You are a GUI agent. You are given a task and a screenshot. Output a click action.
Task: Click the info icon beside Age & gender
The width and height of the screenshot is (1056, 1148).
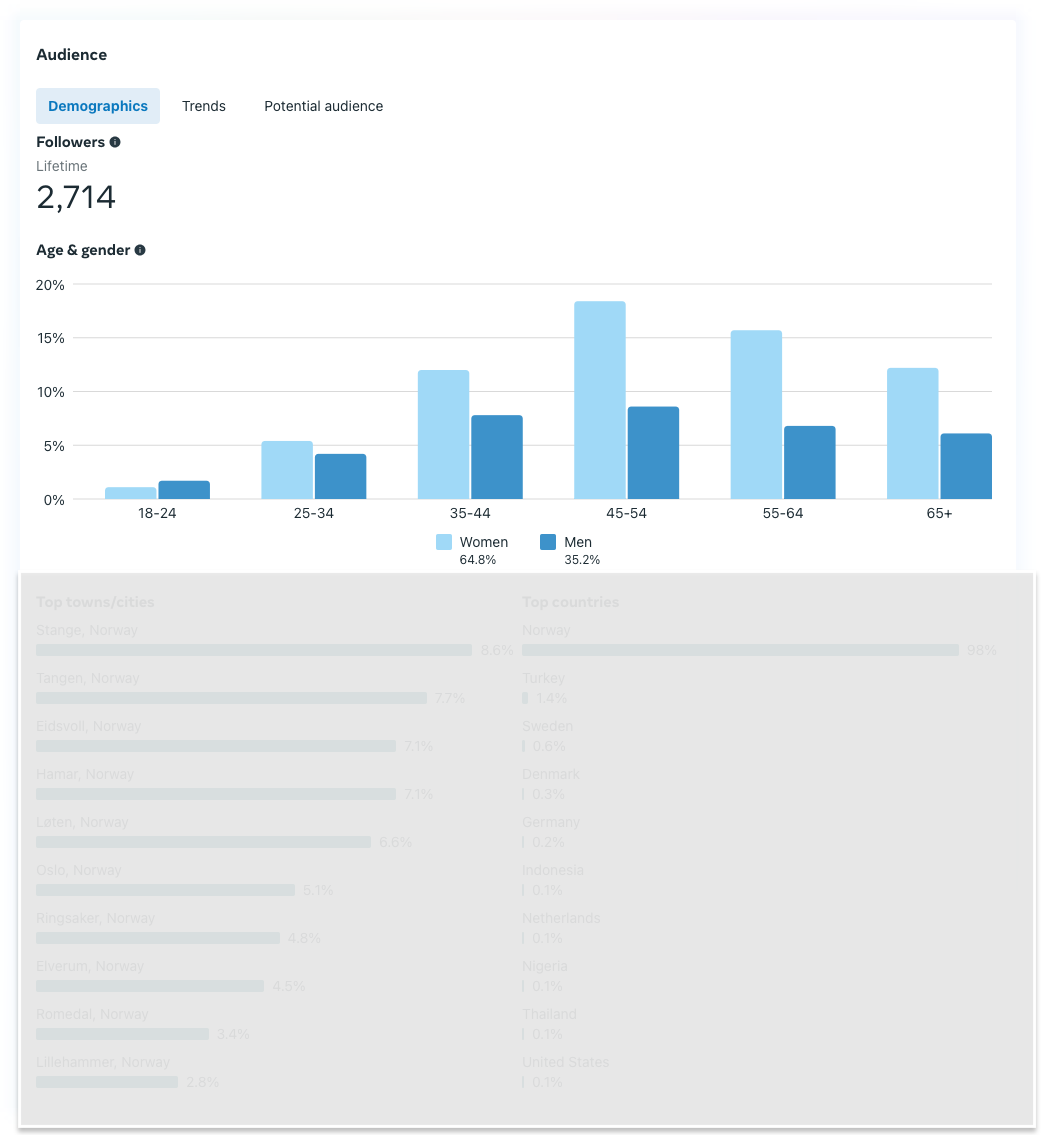tap(140, 250)
